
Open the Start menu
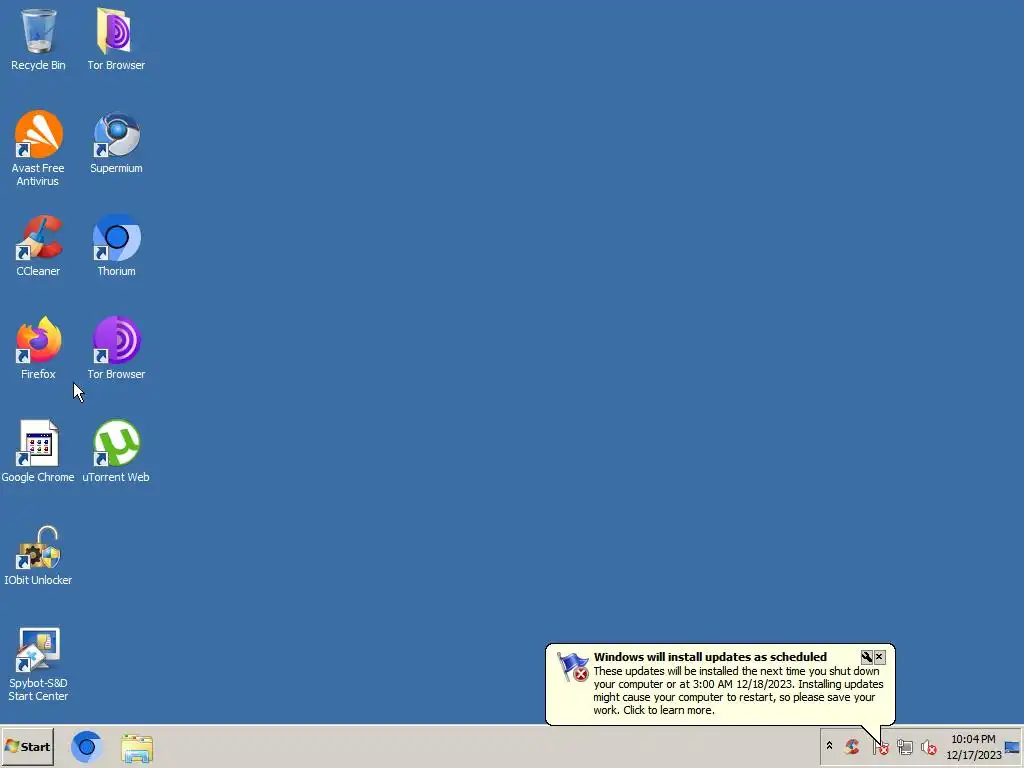(x=27, y=746)
